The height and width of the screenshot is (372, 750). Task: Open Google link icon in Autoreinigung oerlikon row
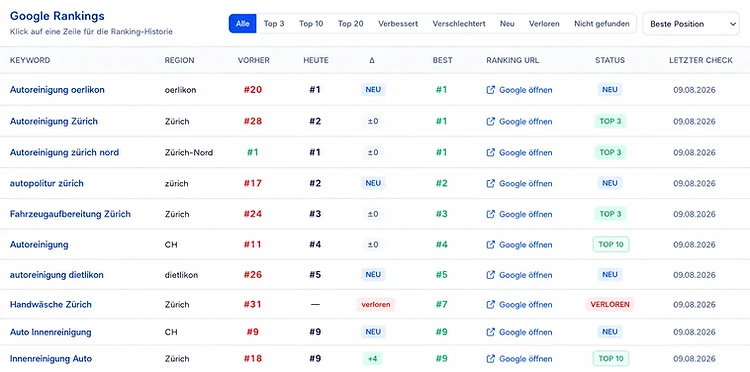[490, 90]
